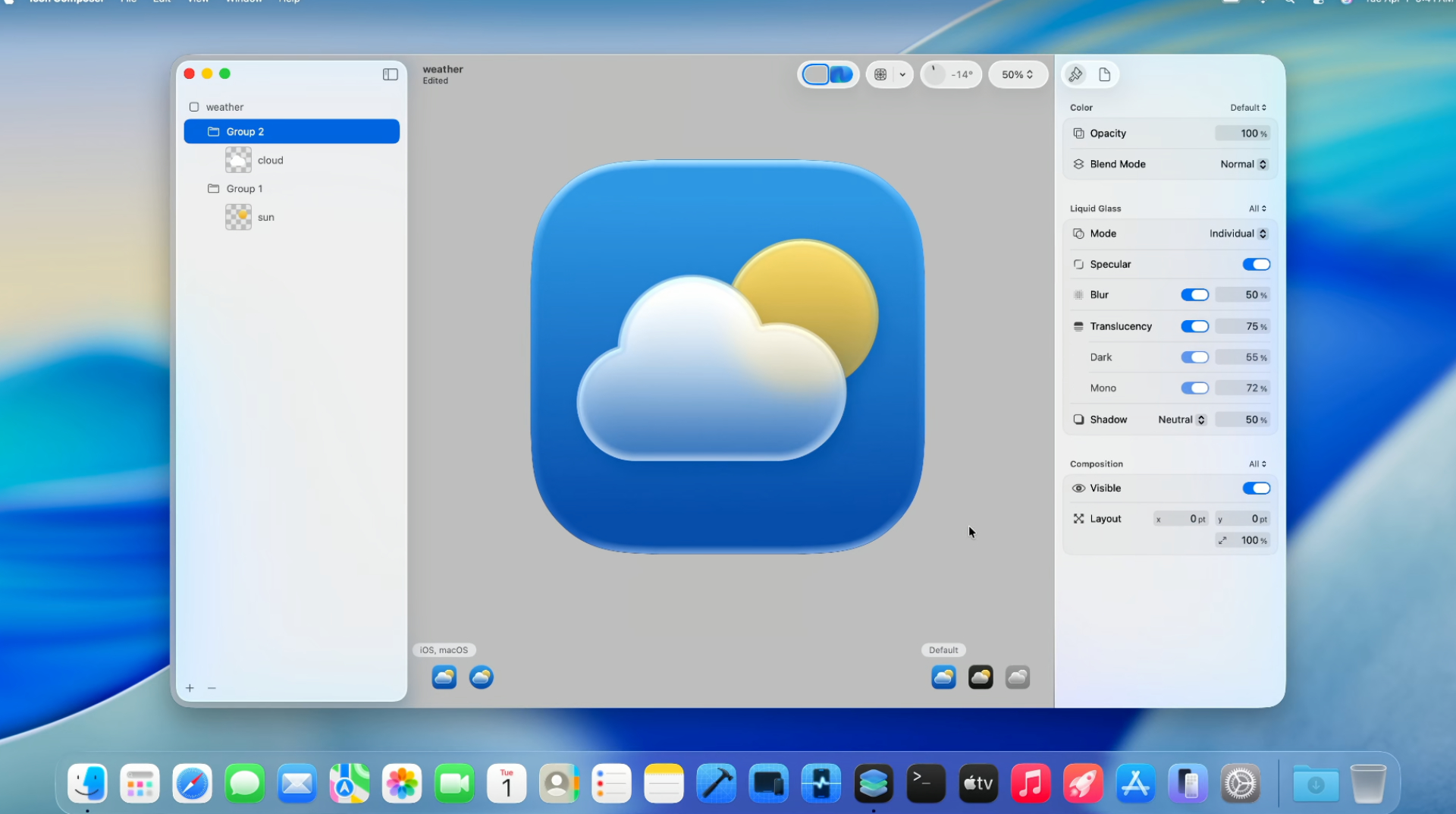Edit the Shadow 50% value field
Image resolution: width=1456 pixels, height=814 pixels.
[1242, 420]
